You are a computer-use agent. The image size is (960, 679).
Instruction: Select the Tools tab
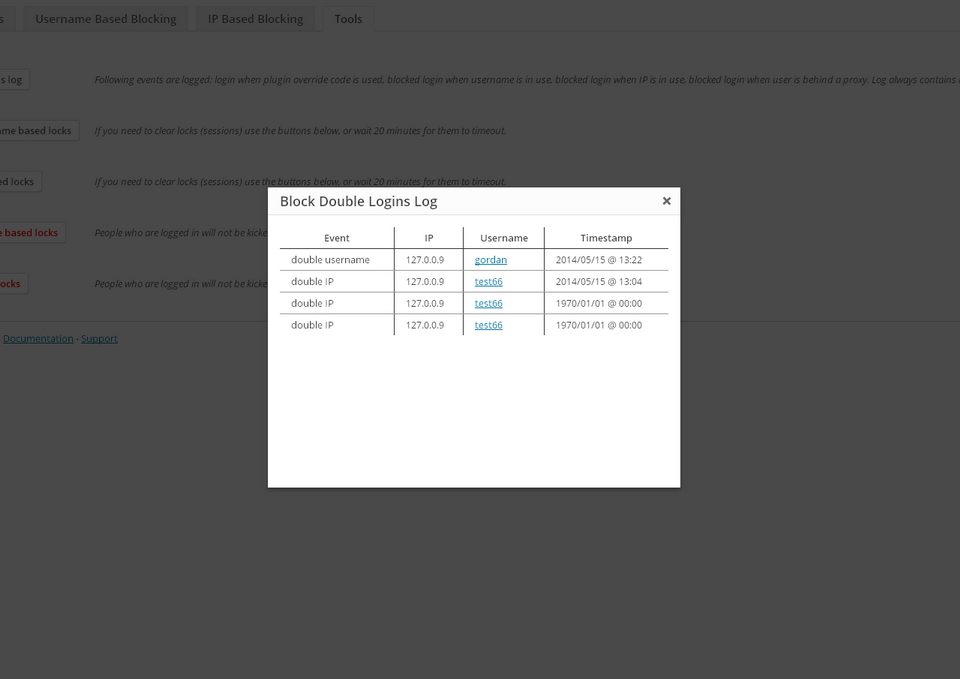(x=348, y=19)
